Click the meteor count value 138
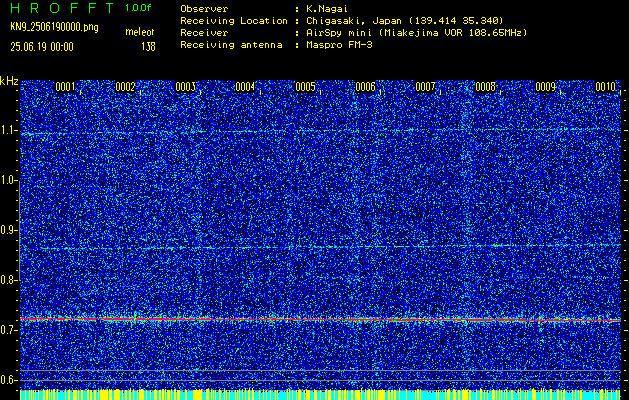The width and height of the screenshot is (629, 400). click(148, 47)
